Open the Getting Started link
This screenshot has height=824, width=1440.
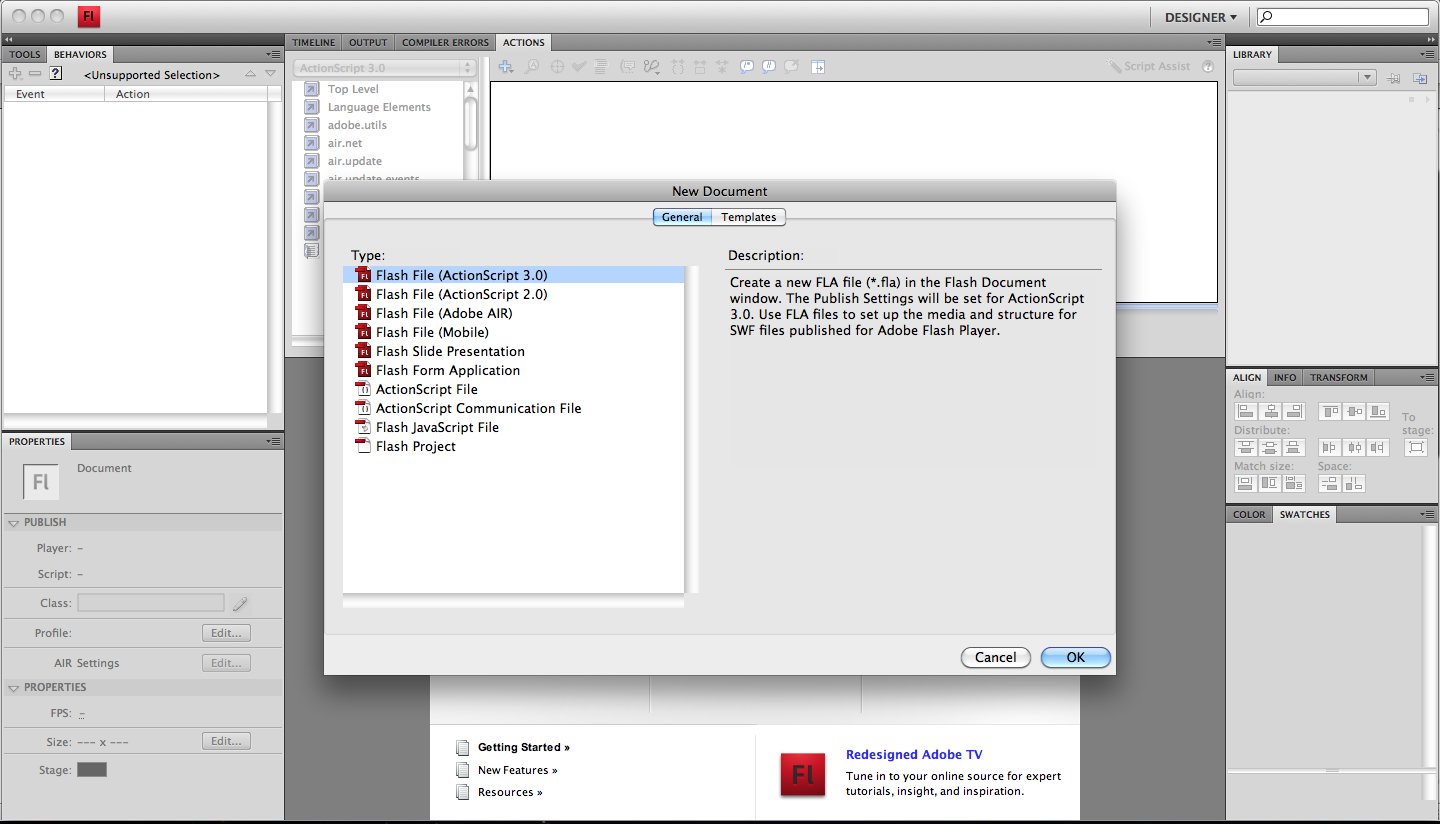[524, 747]
